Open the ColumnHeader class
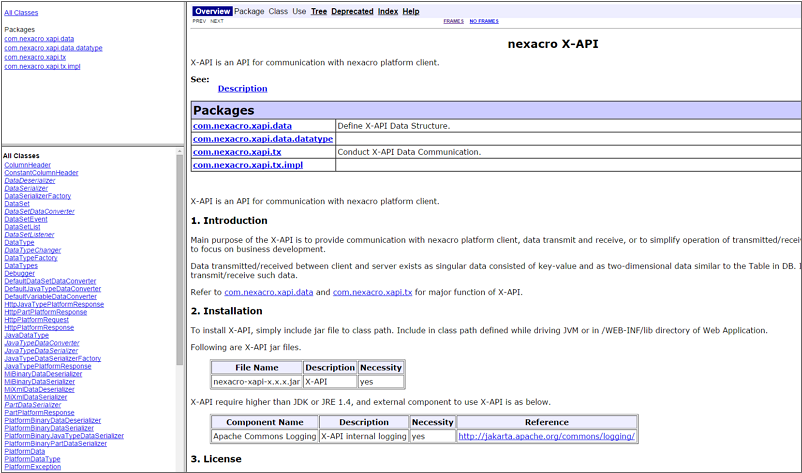Viewport: 802px width, 473px height. [28, 165]
